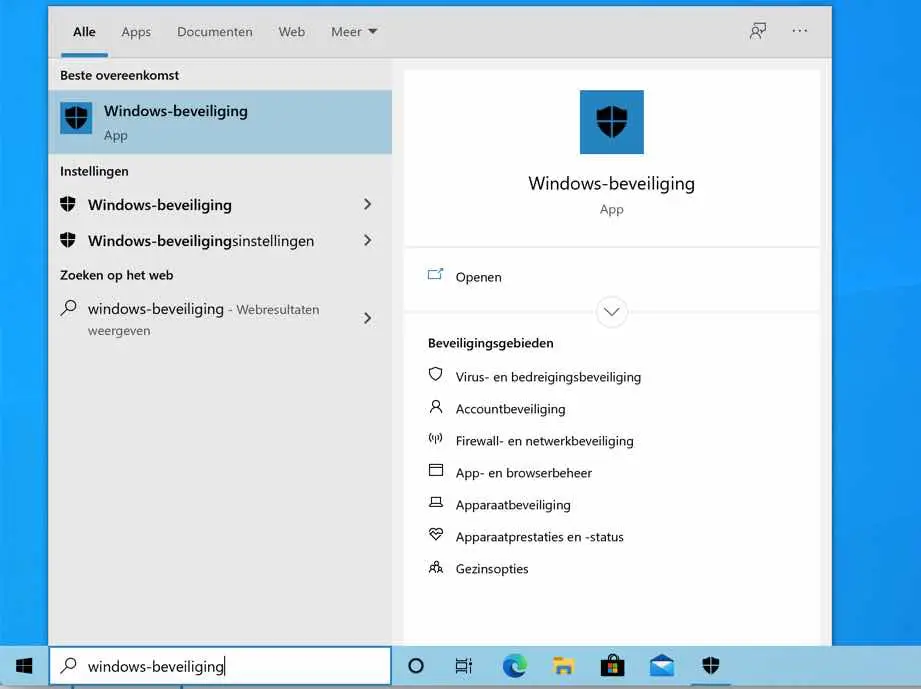The width and height of the screenshot is (921, 689).
Task: Click the large Windows-beveiliging app tile icon
Action: click(611, 122)
